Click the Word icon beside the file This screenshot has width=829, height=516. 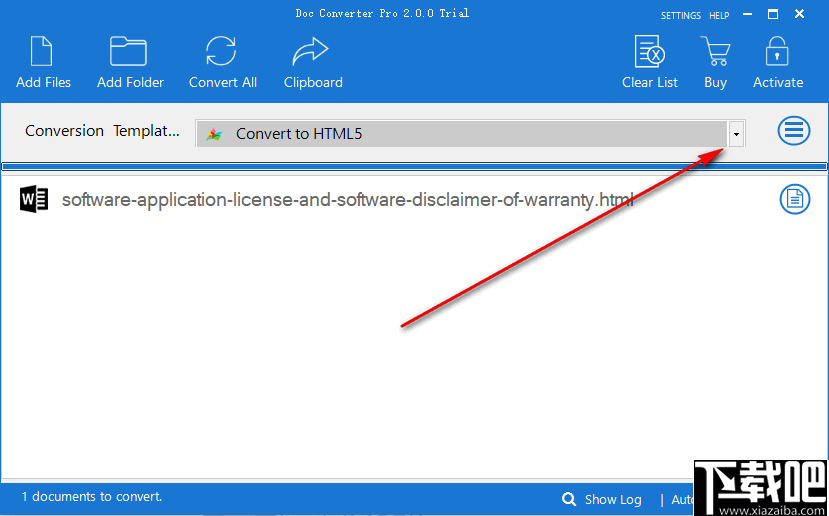pos(34,199)
